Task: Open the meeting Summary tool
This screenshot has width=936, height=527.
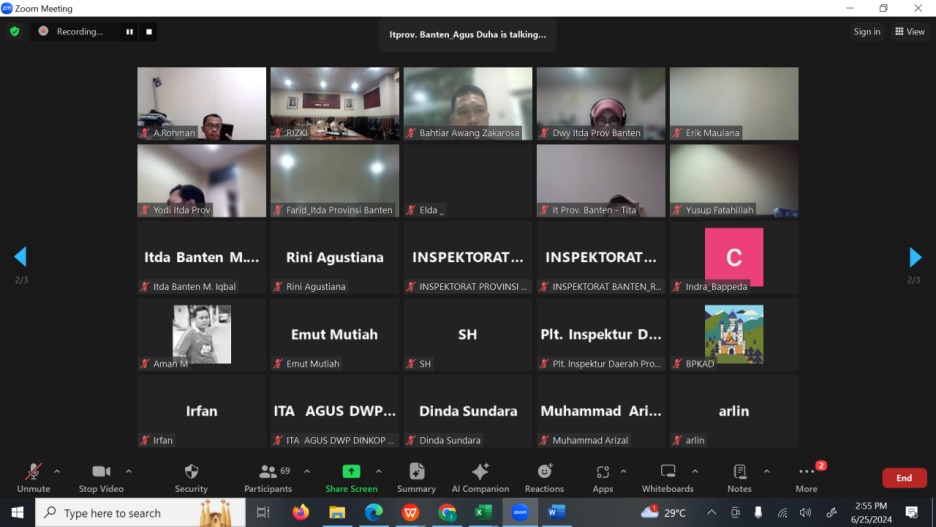Action: click(416, 472)
